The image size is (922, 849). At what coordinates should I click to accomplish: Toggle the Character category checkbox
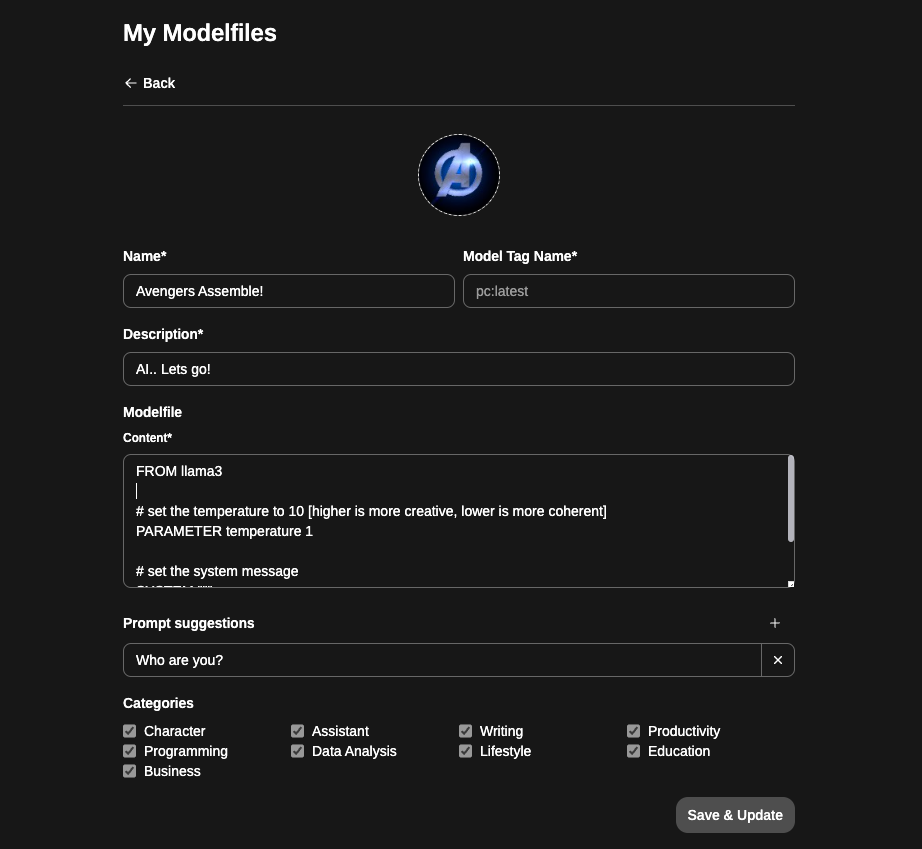(129, 731)
